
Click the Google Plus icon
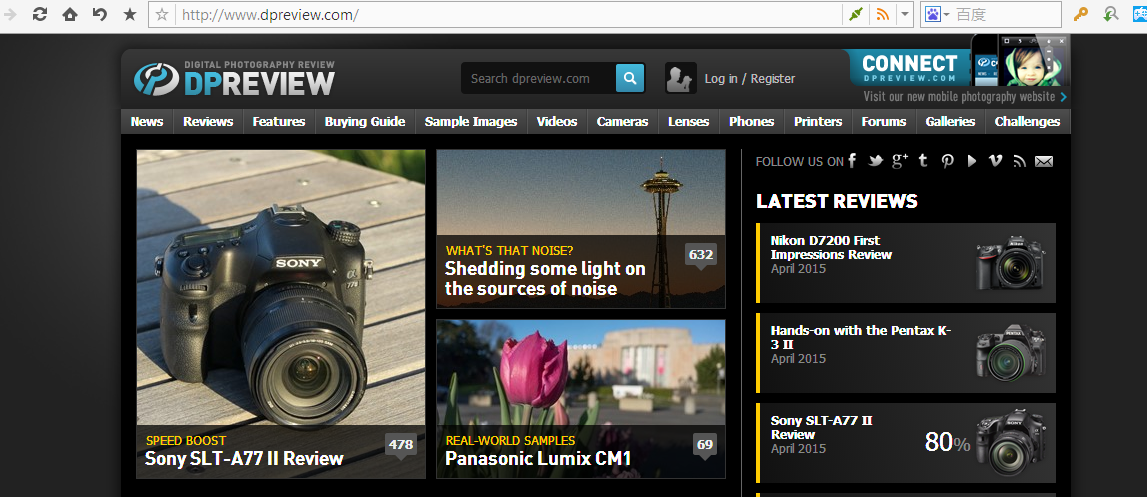point(900,161)
